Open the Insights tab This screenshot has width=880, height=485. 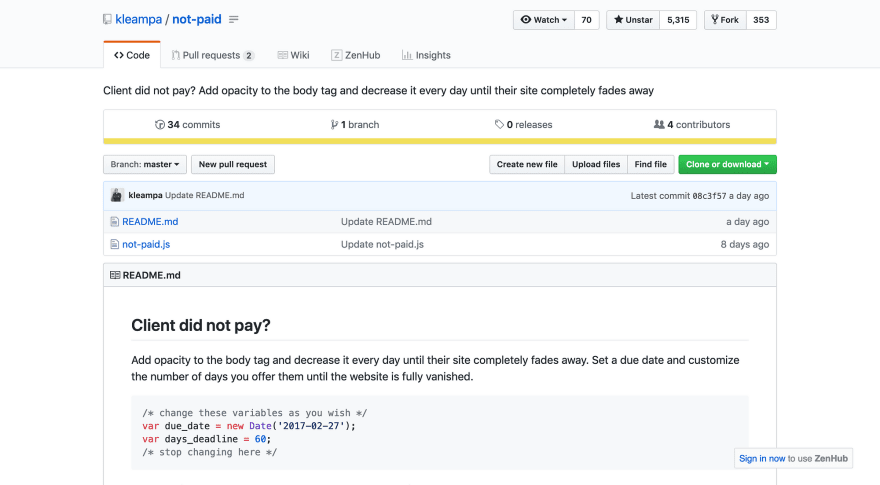[x=426, y=55]
